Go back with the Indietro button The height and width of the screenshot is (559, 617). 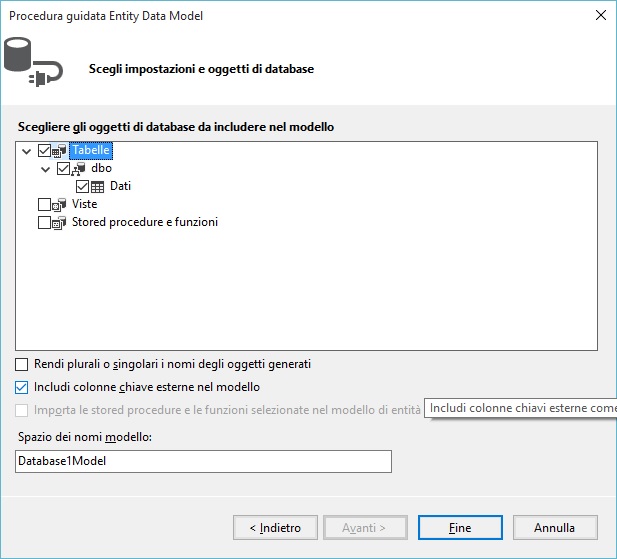pyautogui.click(x=275, y=528)
